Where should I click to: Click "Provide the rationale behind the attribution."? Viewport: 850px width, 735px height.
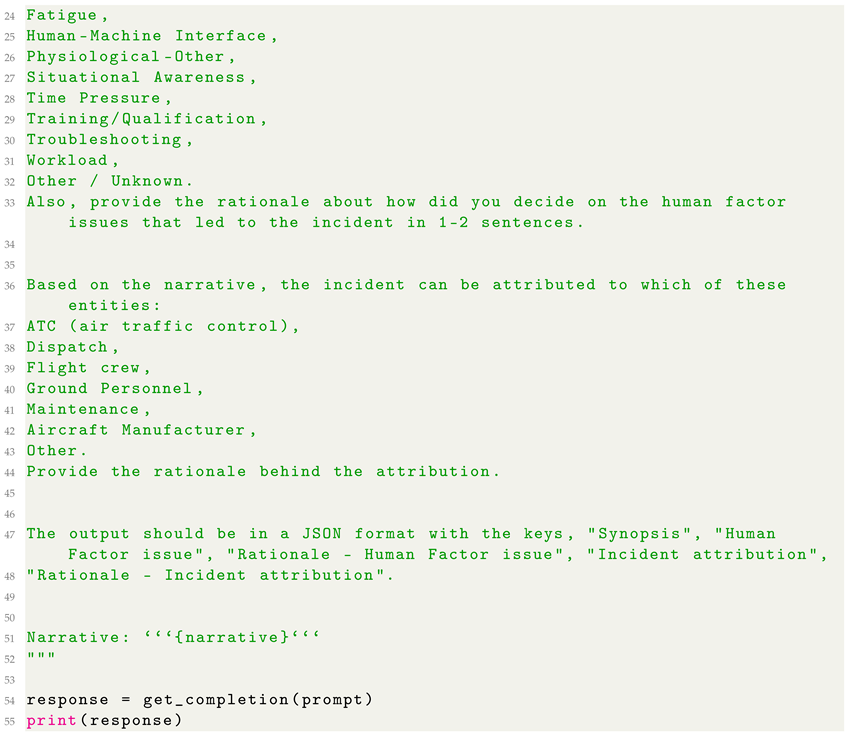(x=262, y=471)
